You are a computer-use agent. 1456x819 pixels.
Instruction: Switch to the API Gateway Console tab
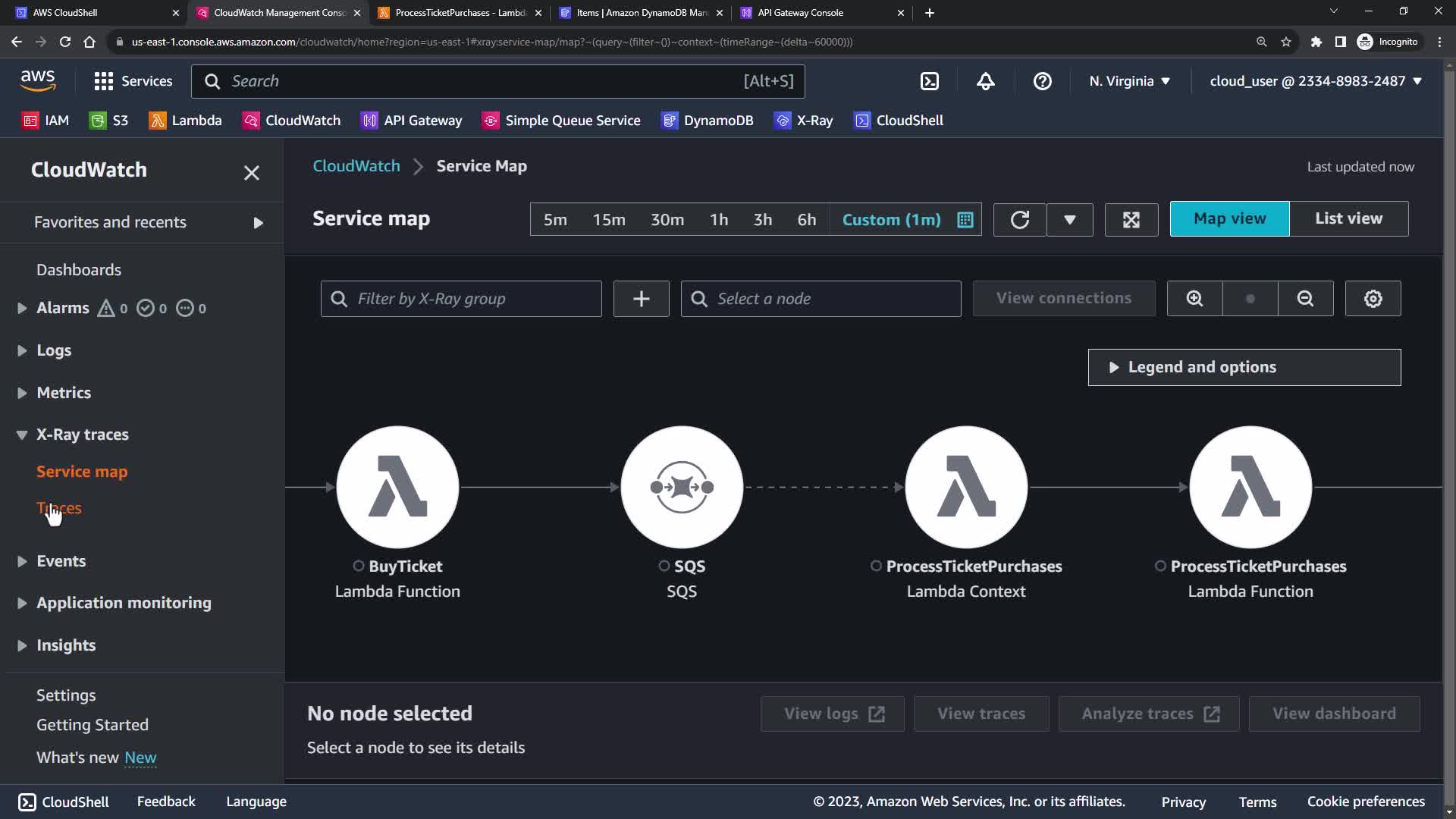(800, 13)
